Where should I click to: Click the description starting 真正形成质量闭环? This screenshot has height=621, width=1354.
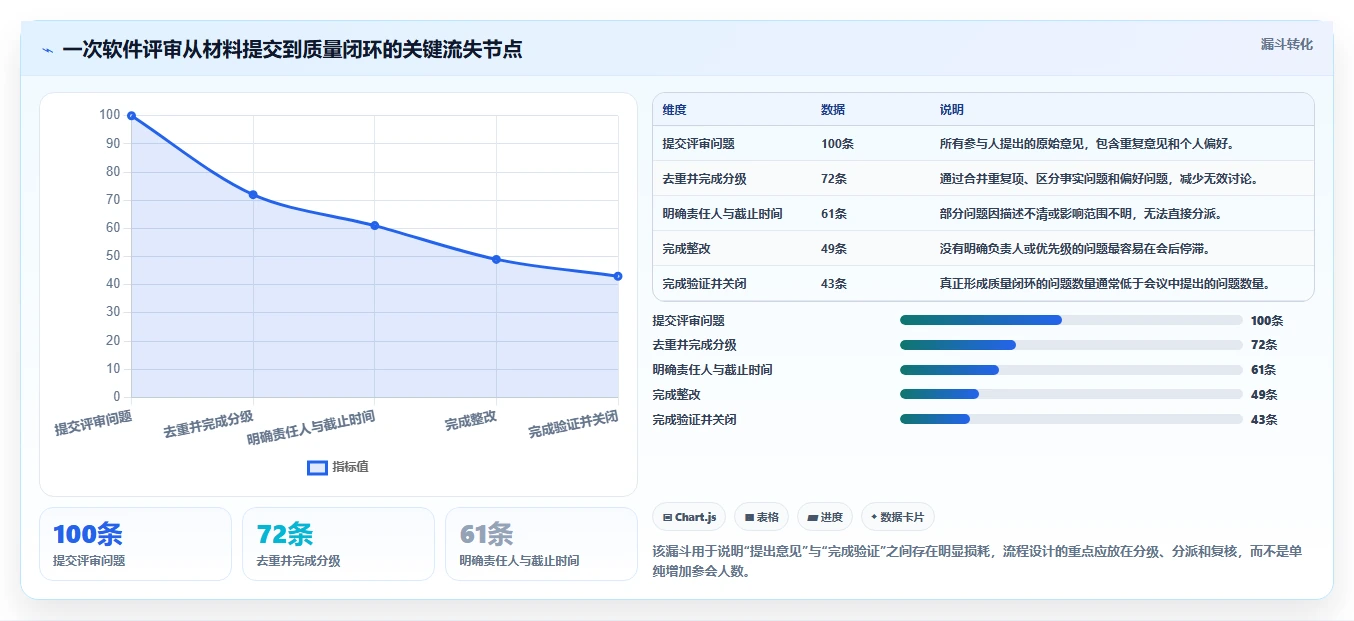pyautogui.click(x=1105, y=283)
